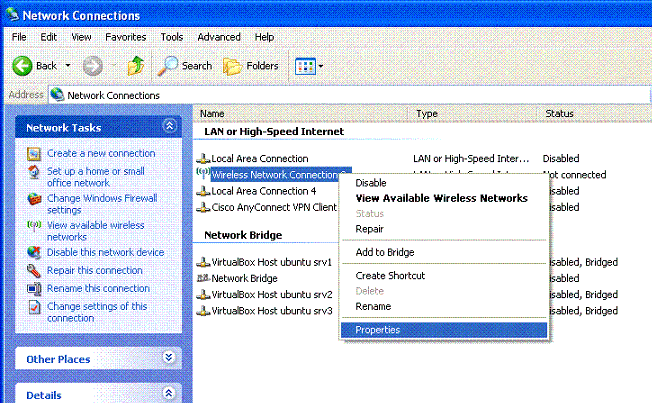This screenshot has width=653, height=403.
Task: Click the Create a new connection icon
Action: click(x=34, y=154)
